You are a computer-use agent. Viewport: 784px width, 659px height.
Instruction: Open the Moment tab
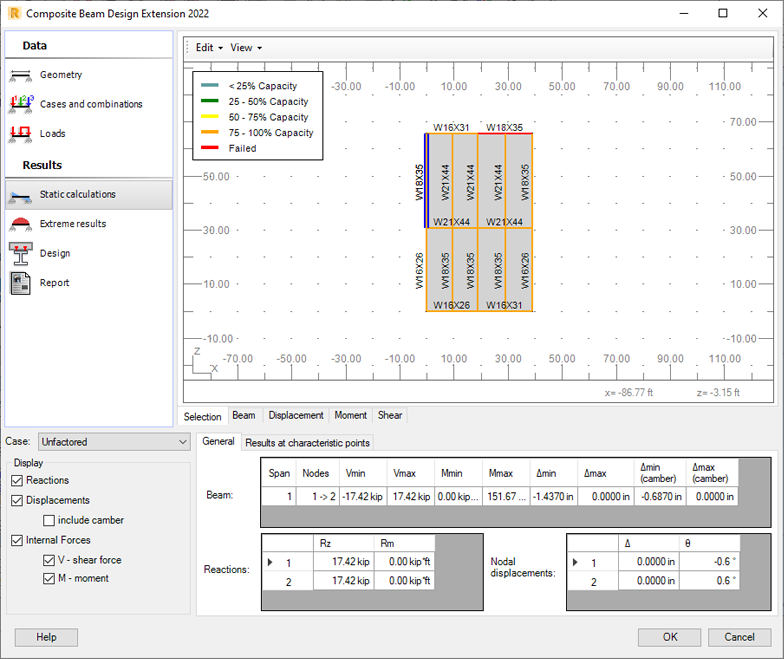click(350, 416)
